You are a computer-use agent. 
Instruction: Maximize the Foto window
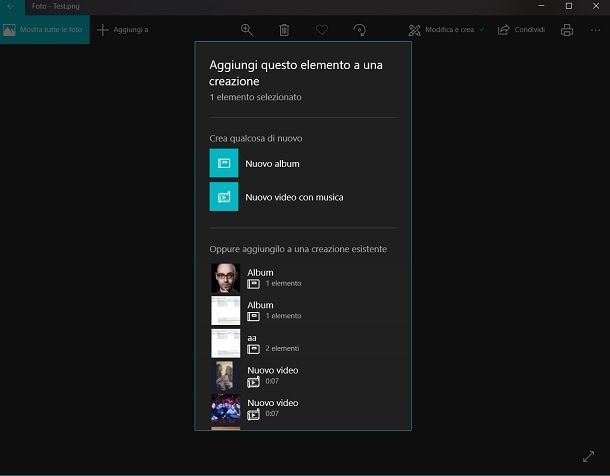pyautogui.click(x=568, y=6)
